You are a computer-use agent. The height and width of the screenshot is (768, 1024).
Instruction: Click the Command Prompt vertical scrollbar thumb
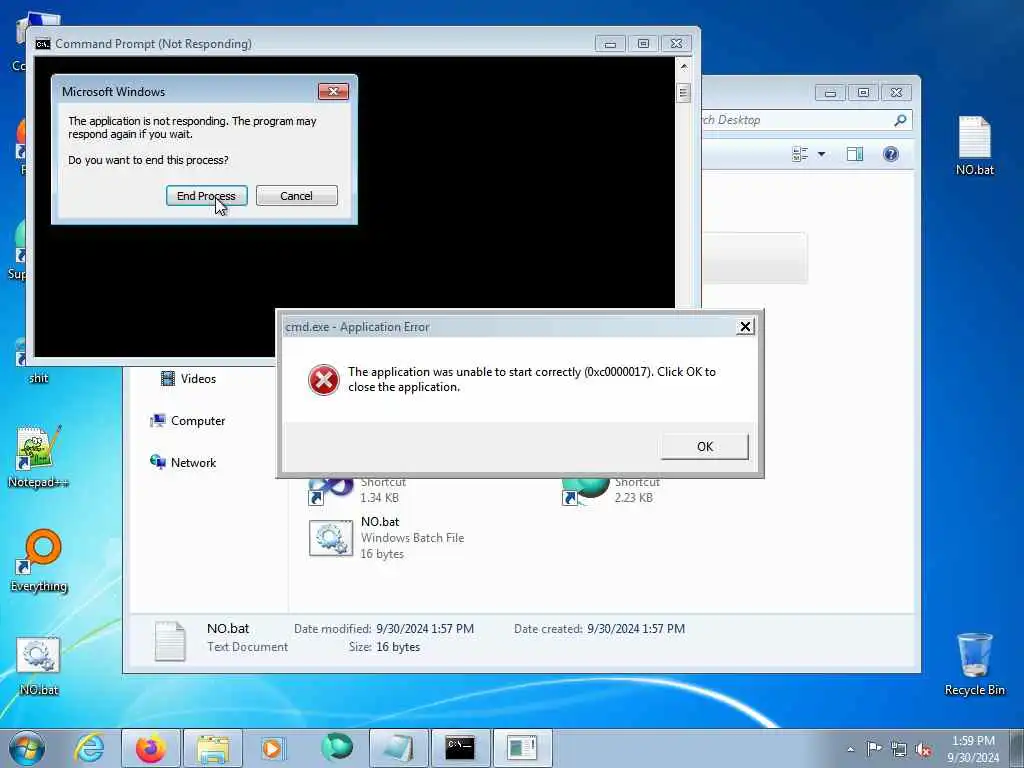coord(684,93)
